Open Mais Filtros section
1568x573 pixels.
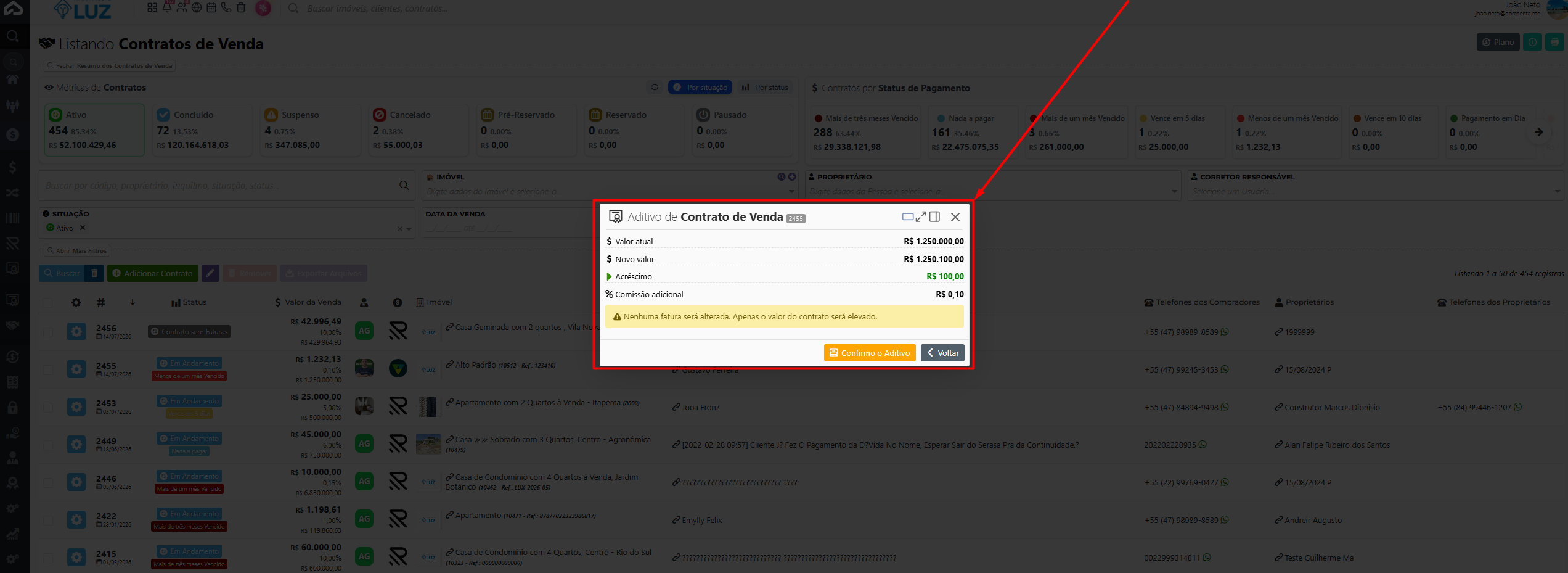tap(77, 251)
